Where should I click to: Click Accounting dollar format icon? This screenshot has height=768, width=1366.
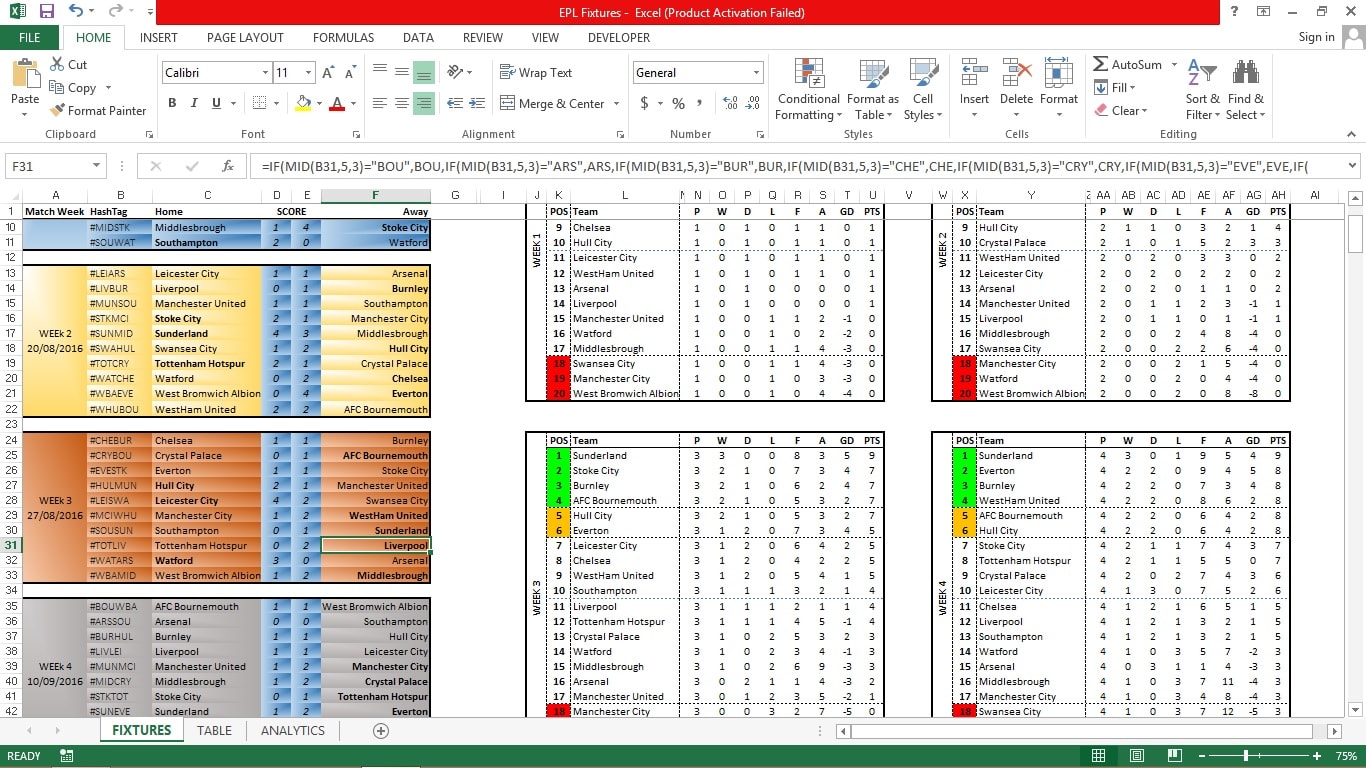pyautogui.click(x=644, y=103)
